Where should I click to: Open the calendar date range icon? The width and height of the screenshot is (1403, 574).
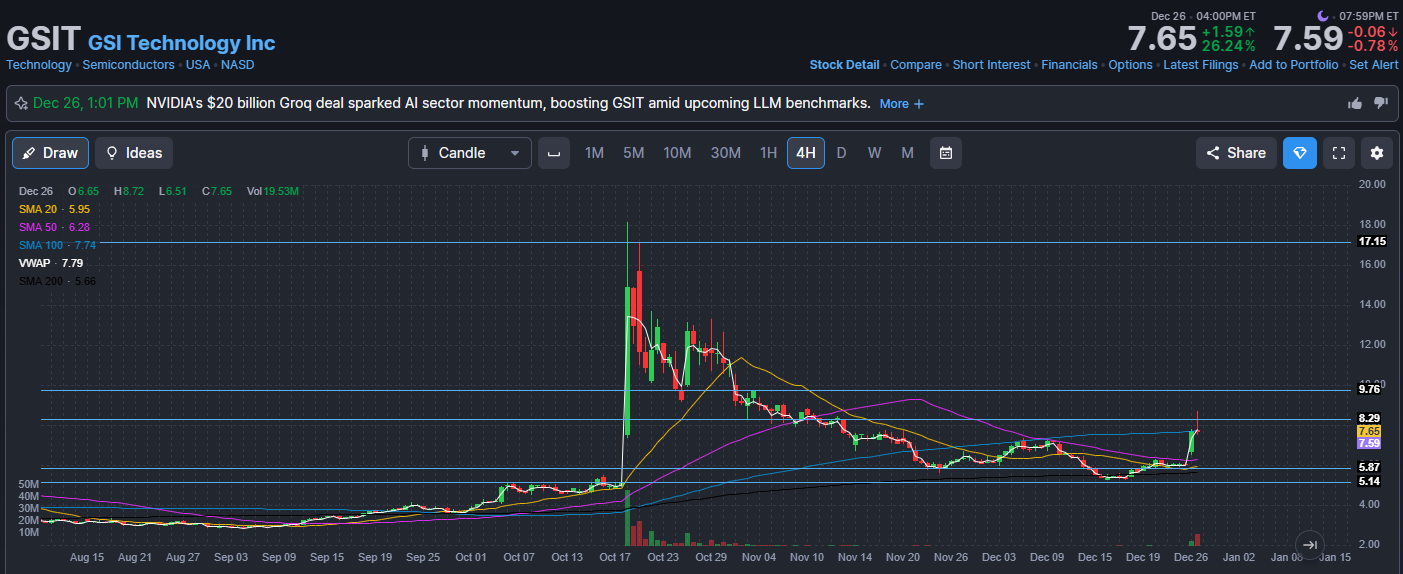(x=946, y=153)
